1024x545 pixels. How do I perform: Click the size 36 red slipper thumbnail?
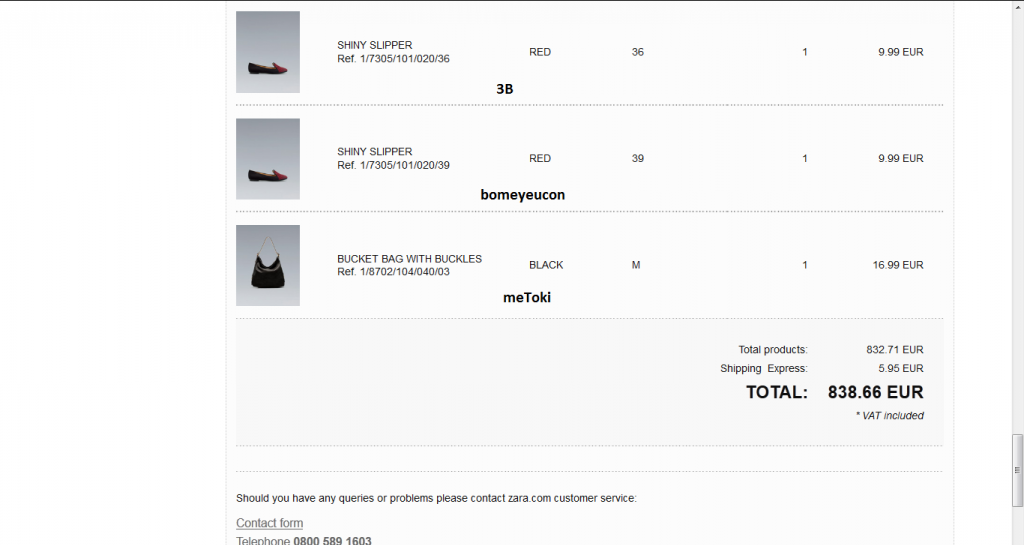tap(268, 52)
